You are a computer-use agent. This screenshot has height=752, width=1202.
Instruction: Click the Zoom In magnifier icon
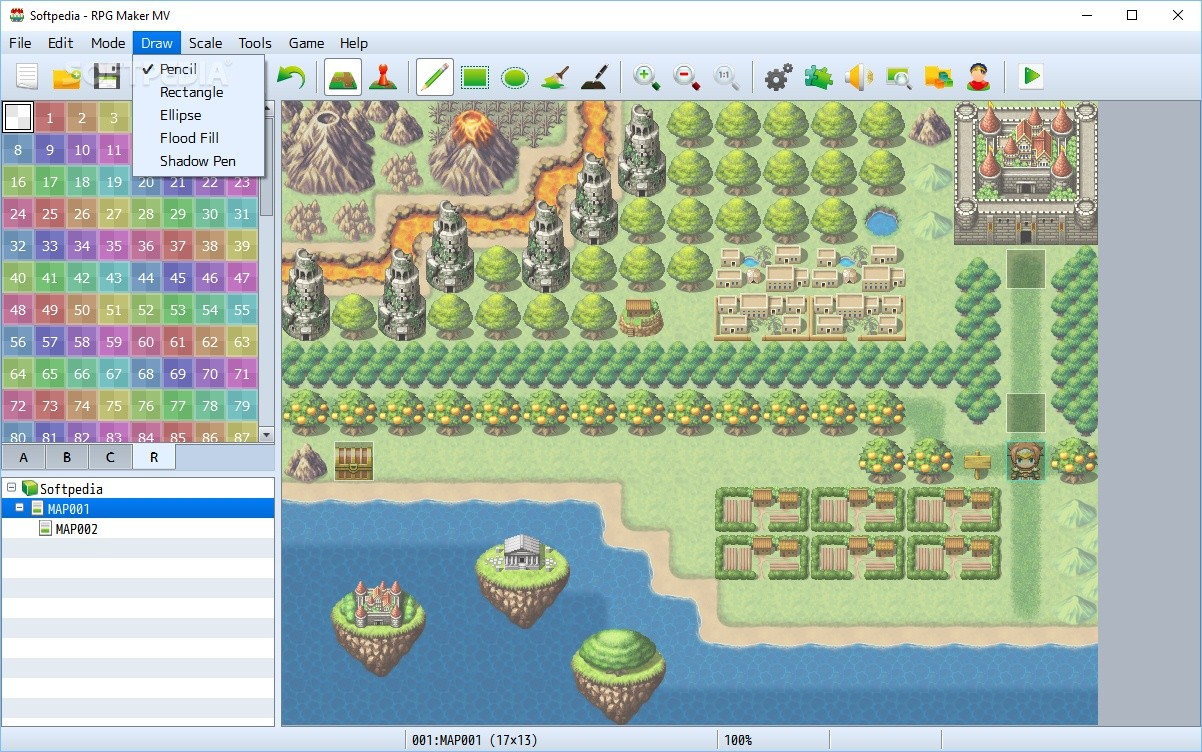(647, 77)
